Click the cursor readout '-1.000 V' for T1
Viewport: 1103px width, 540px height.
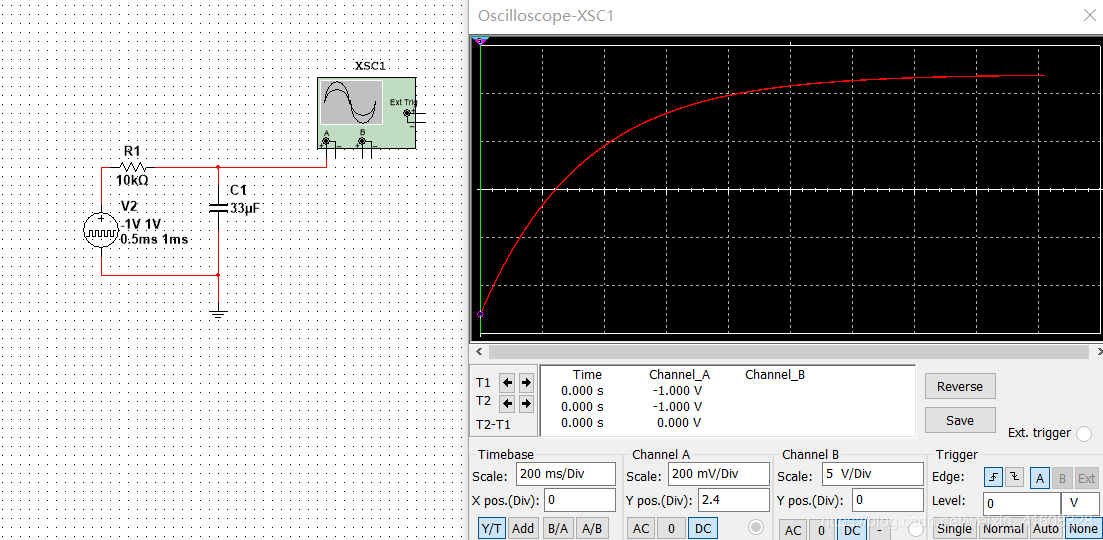click(676, 390)
